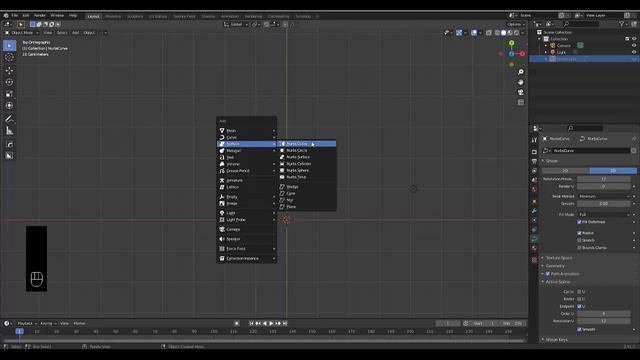The image size is (640, 360).
Task: Click the Blender logo menu icon
Action: 6,16
